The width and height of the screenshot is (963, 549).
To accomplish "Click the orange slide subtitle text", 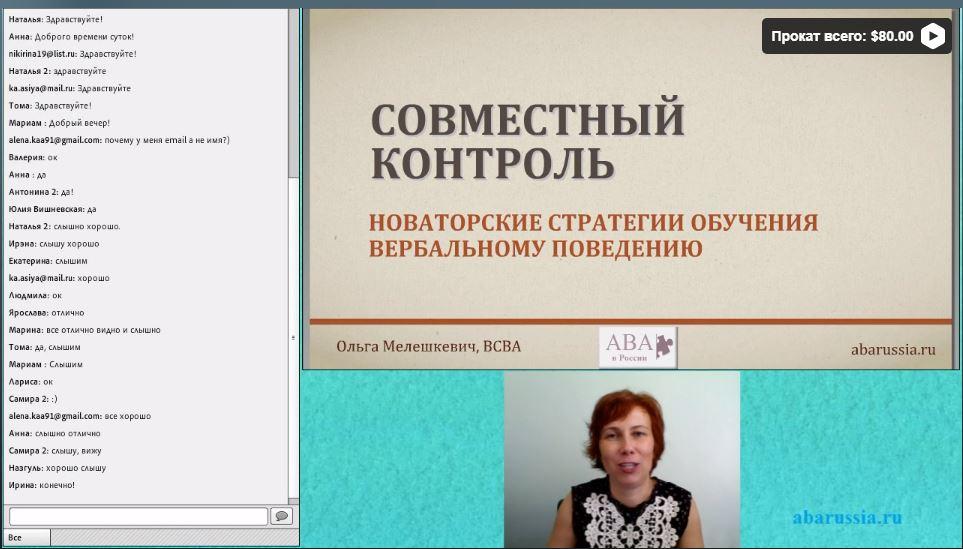I will tap(593, 235).
